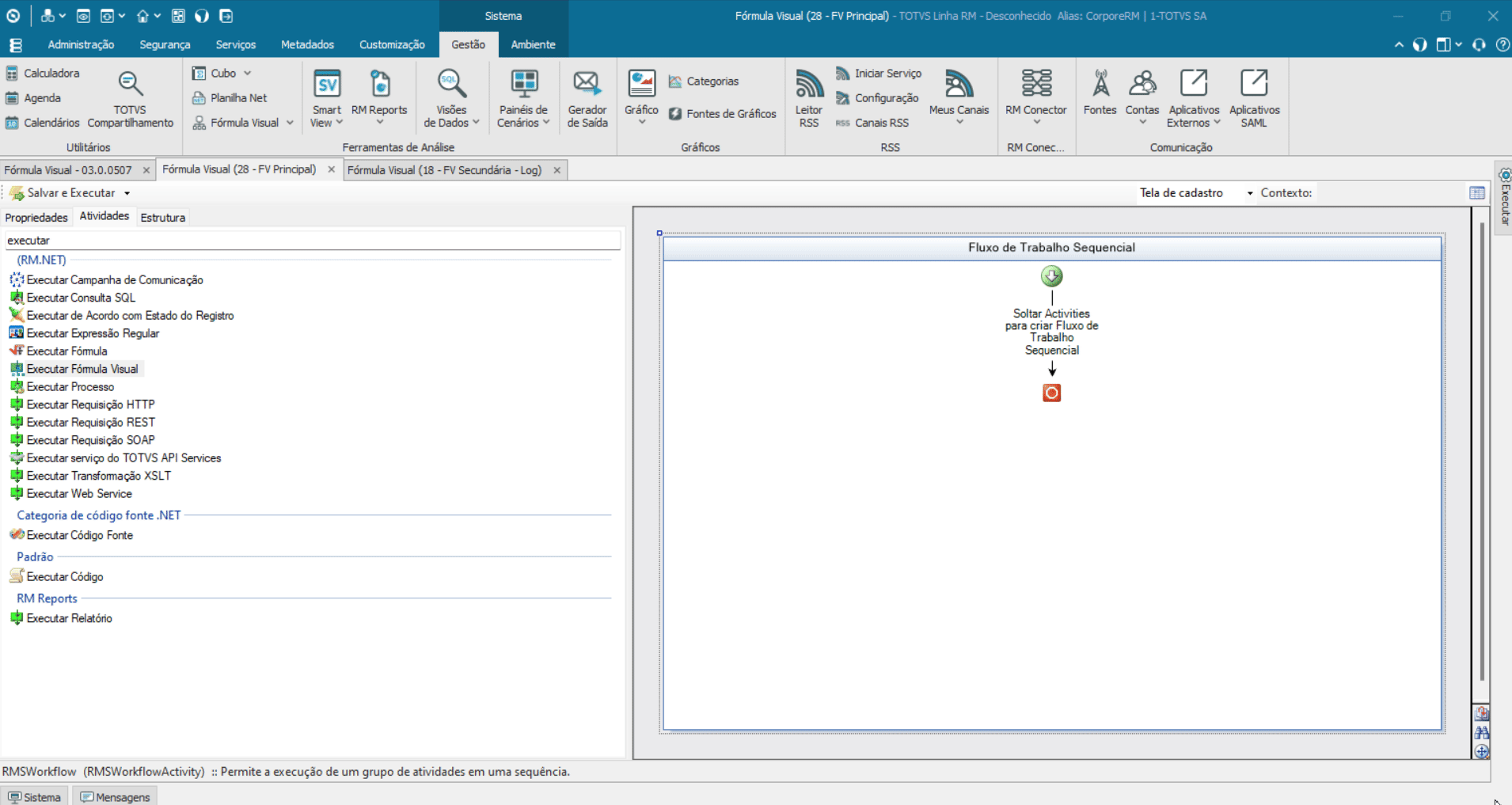Open Aplicativos SAML
1512x805 pixels.
(x=1254, y=99)
